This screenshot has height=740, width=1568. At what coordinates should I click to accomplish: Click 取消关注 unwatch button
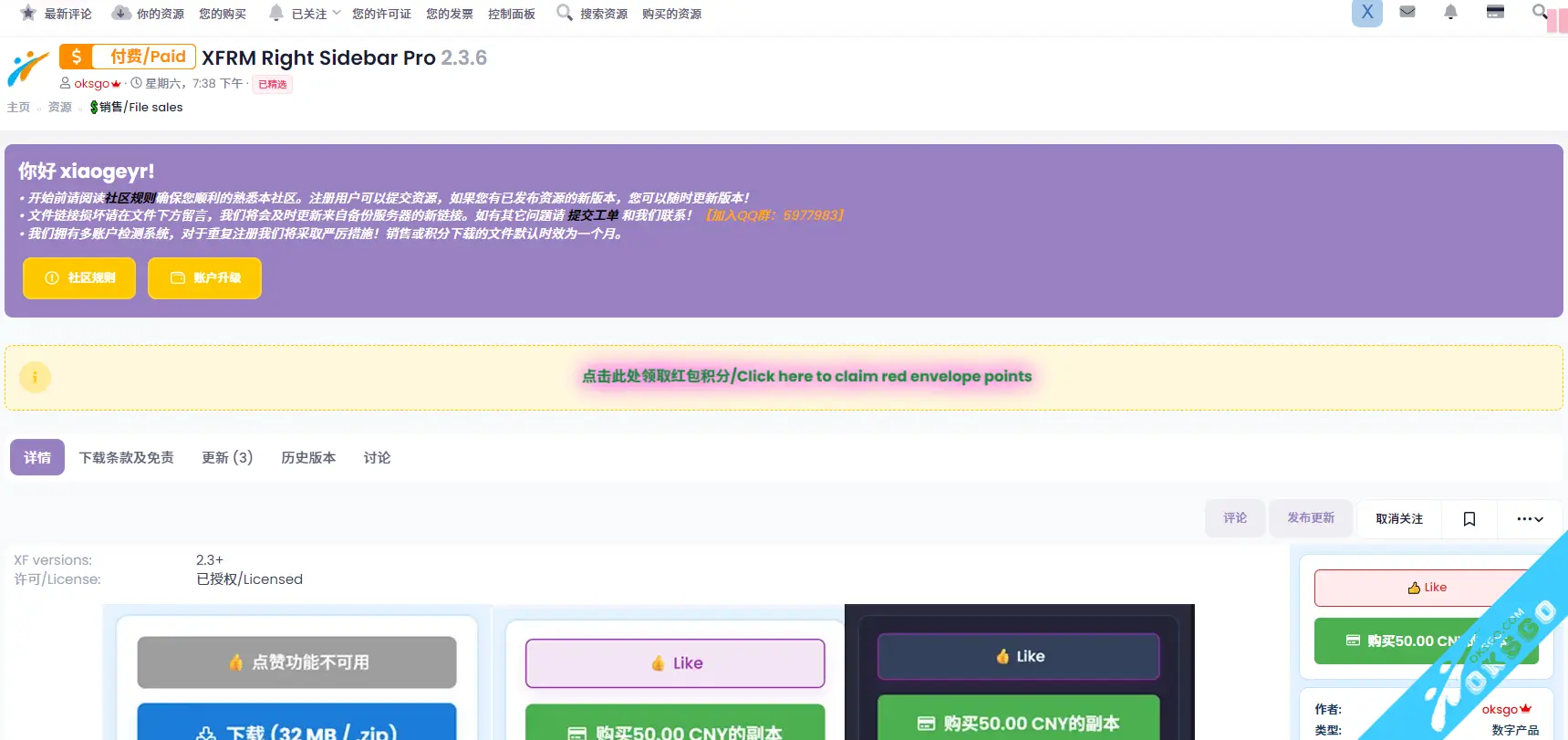click(1399, 518)
